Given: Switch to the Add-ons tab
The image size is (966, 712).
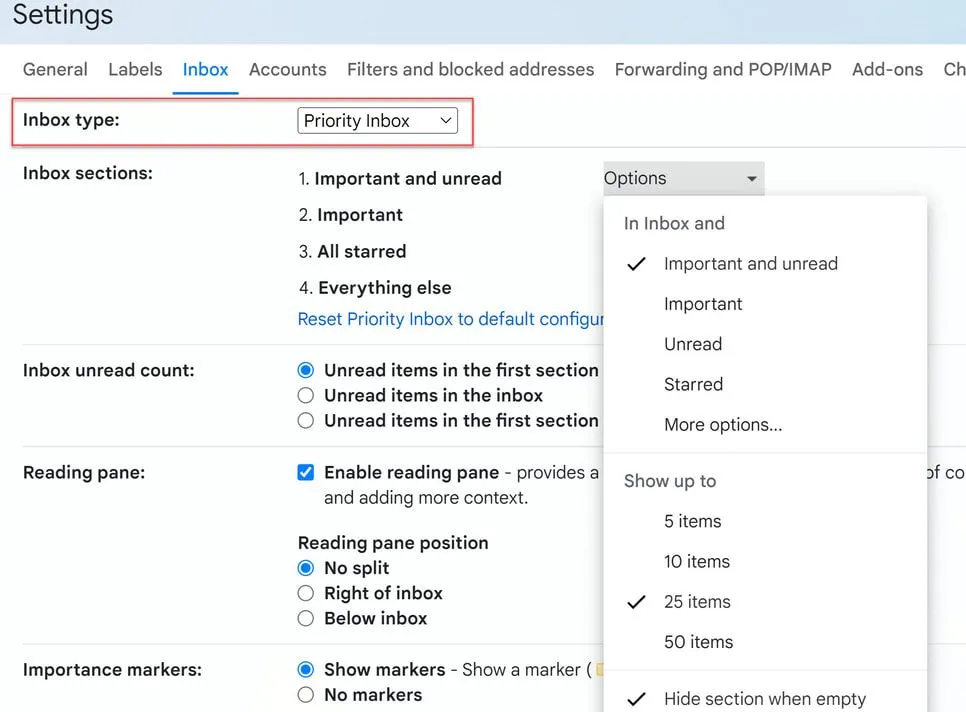Looking at the screenshot, I should pyautogui.click(x=887, y=69).
